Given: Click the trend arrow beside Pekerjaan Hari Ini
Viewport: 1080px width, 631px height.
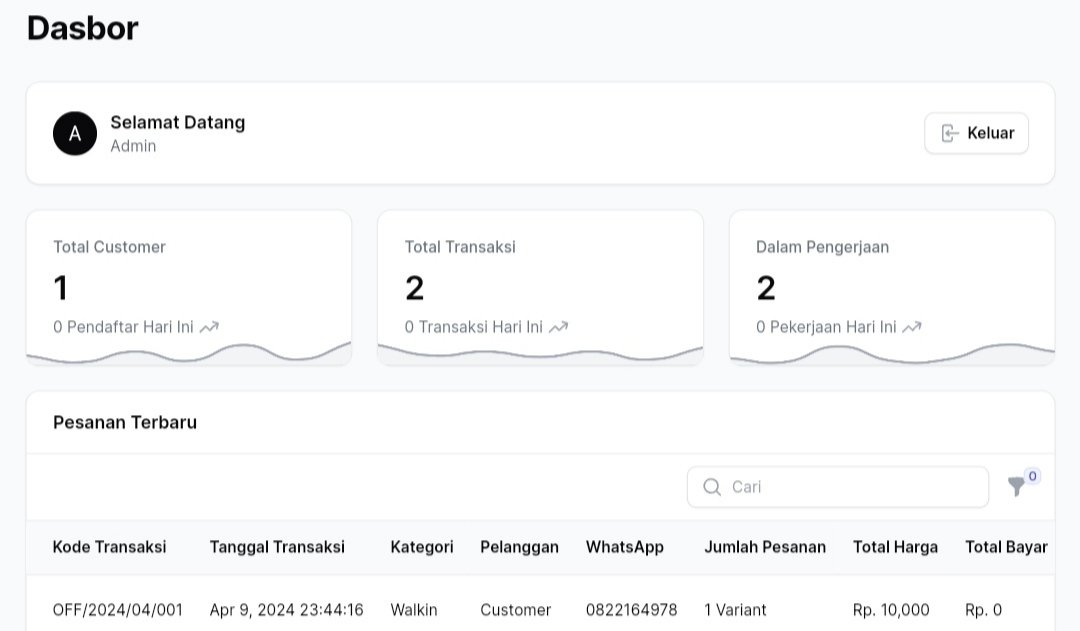Looking at the screenshot, I should [x=912, y=327].
